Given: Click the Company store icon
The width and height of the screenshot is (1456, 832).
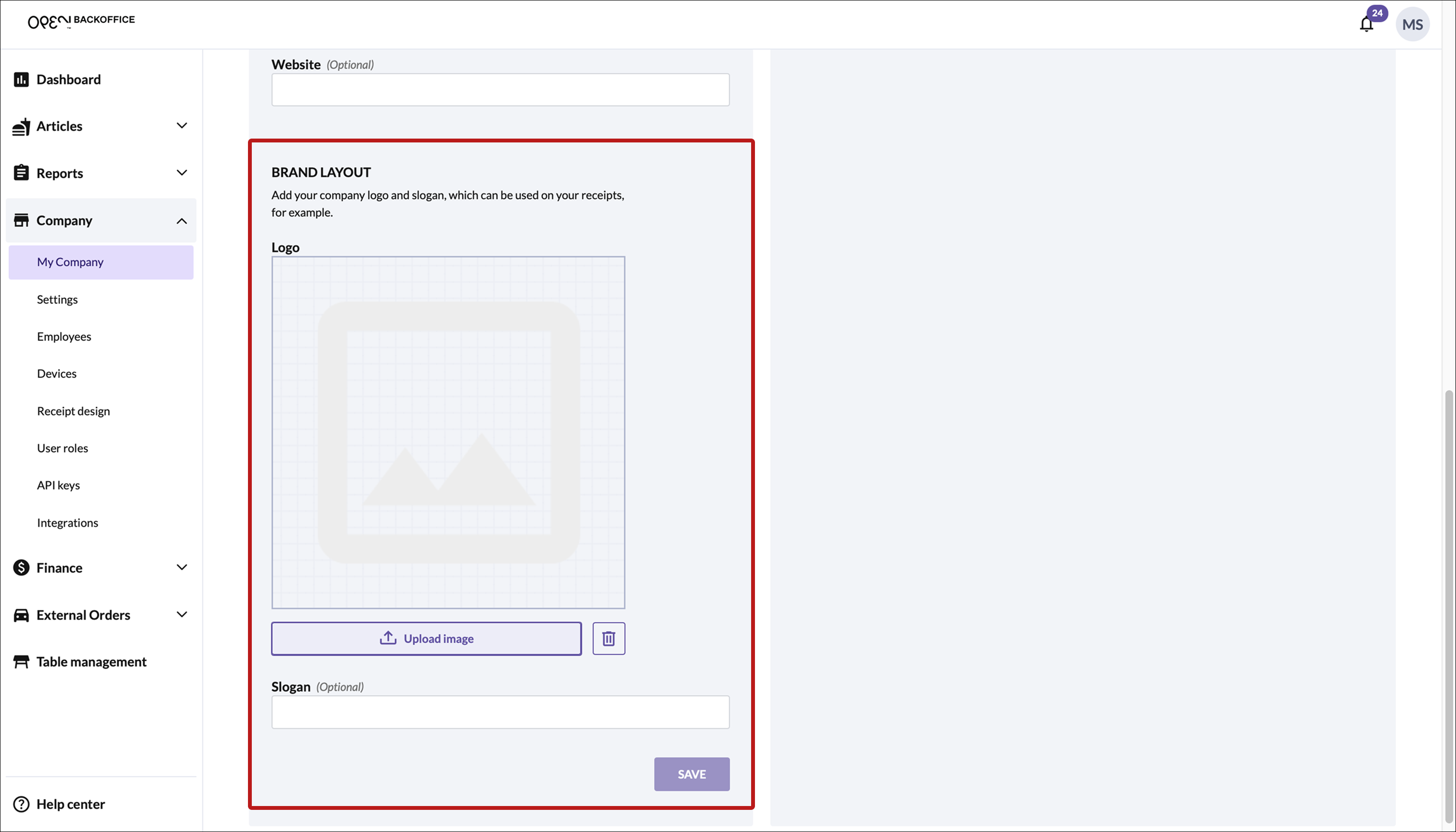Looking at the screenshot, I should coord(21,220).
